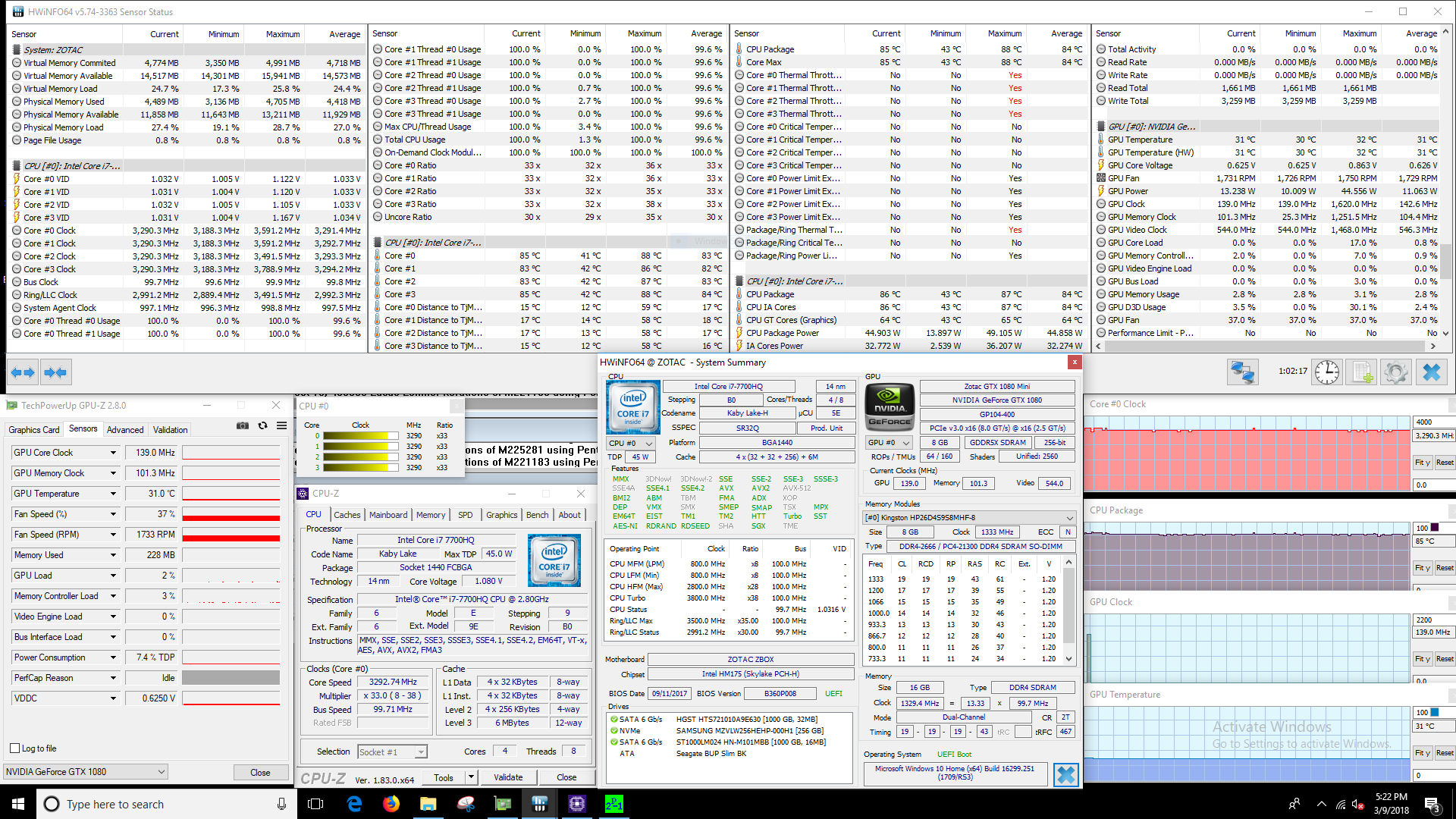Click the sensor table horizontal scrollbar
Viewport: 1456px width, 819px height.
[x=1266, y=346]
